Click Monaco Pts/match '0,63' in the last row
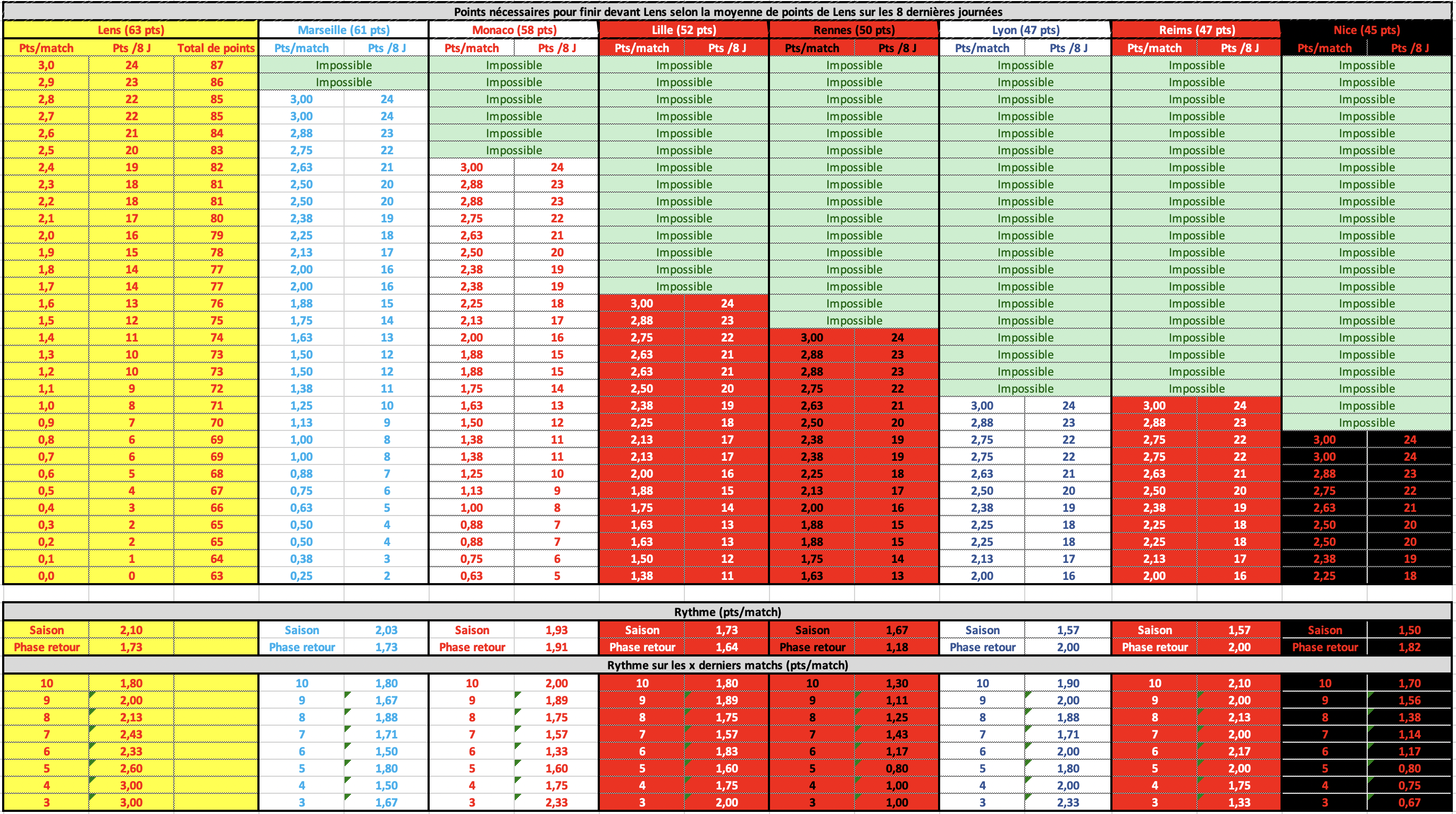 pos(471,576)
